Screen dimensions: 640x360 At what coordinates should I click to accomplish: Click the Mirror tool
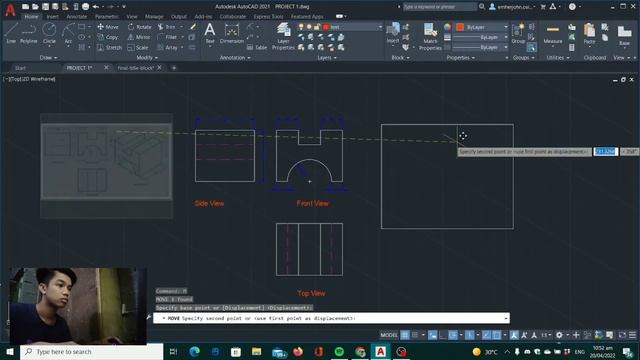[x=139, y=37]
